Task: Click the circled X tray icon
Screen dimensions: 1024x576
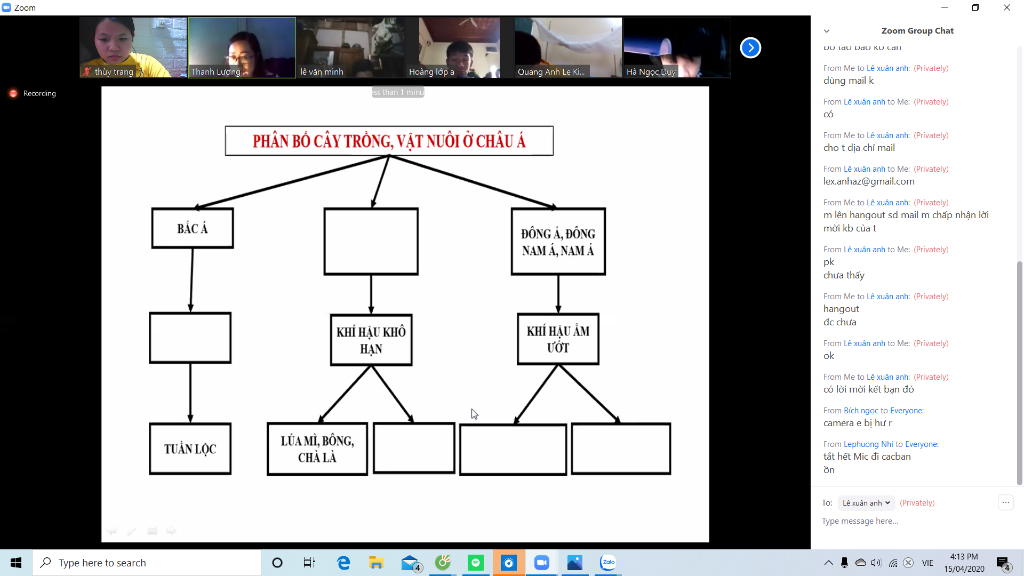Action: coord(908,562)
